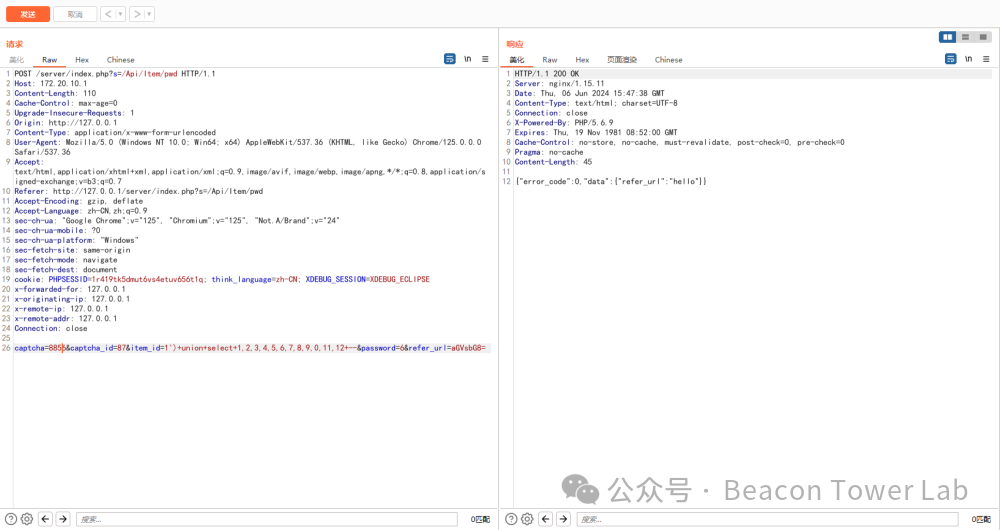Image resolution: width=1000 pixels, height=530 pixels.
Task: Select side-by-side layout view icon
Action: 948,37
